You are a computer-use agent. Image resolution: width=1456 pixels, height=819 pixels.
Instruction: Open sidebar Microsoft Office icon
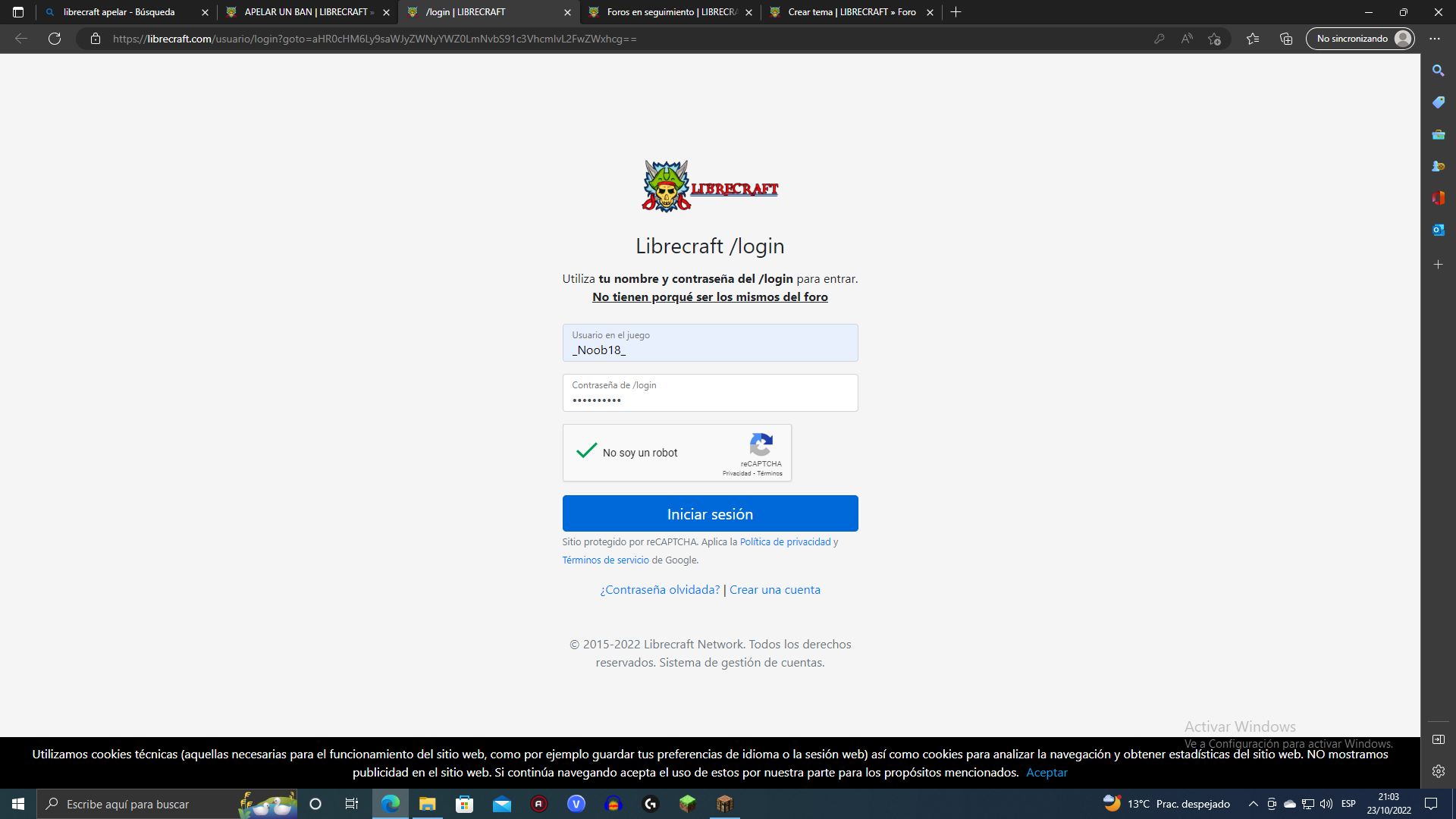(x=1438, y=198)
